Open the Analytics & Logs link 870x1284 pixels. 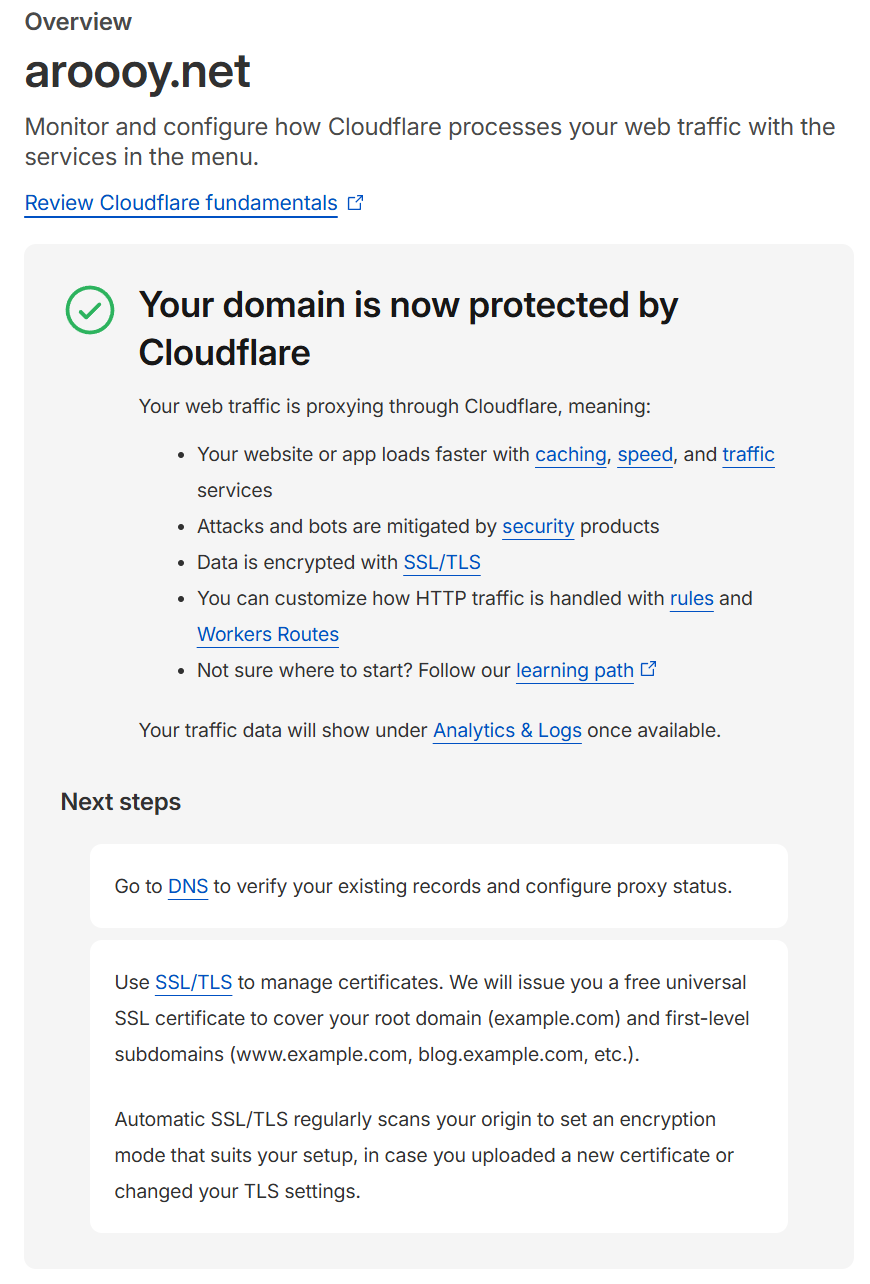click(507, 730)
